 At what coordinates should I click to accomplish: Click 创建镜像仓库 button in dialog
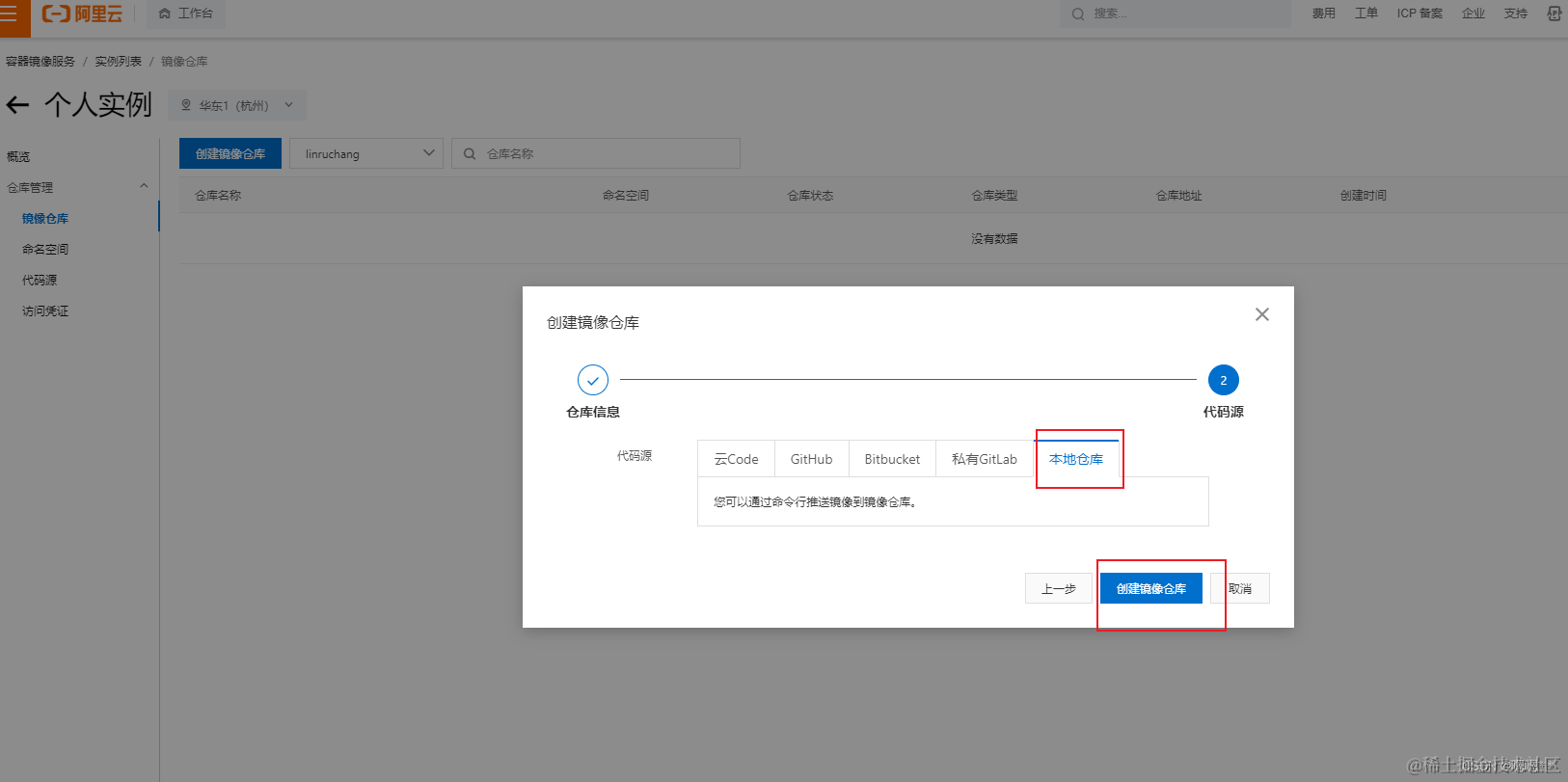pyautogui.click(x=1151, y=588)
